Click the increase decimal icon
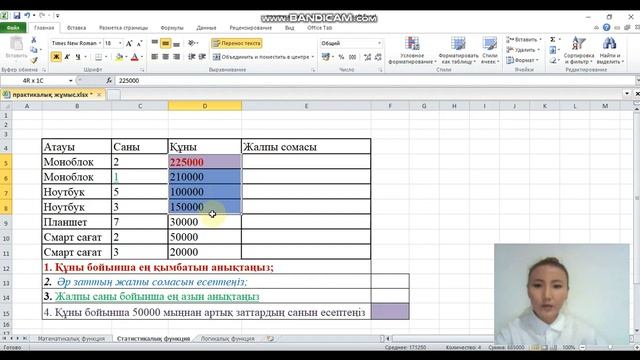Screen dimensions: 640x360 367,57
